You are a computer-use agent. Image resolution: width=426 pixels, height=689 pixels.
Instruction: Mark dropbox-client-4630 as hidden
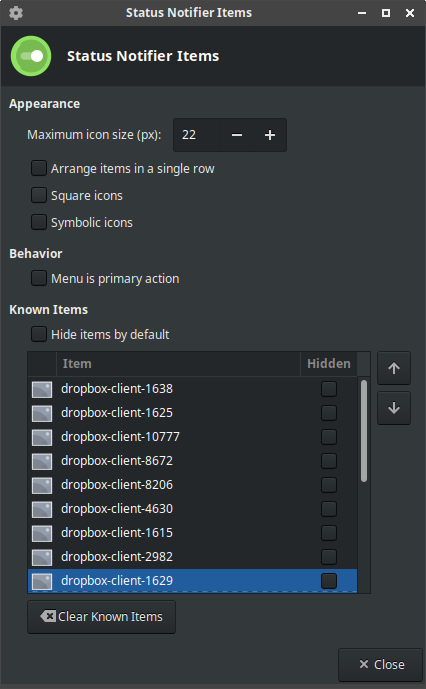[329, 509]
